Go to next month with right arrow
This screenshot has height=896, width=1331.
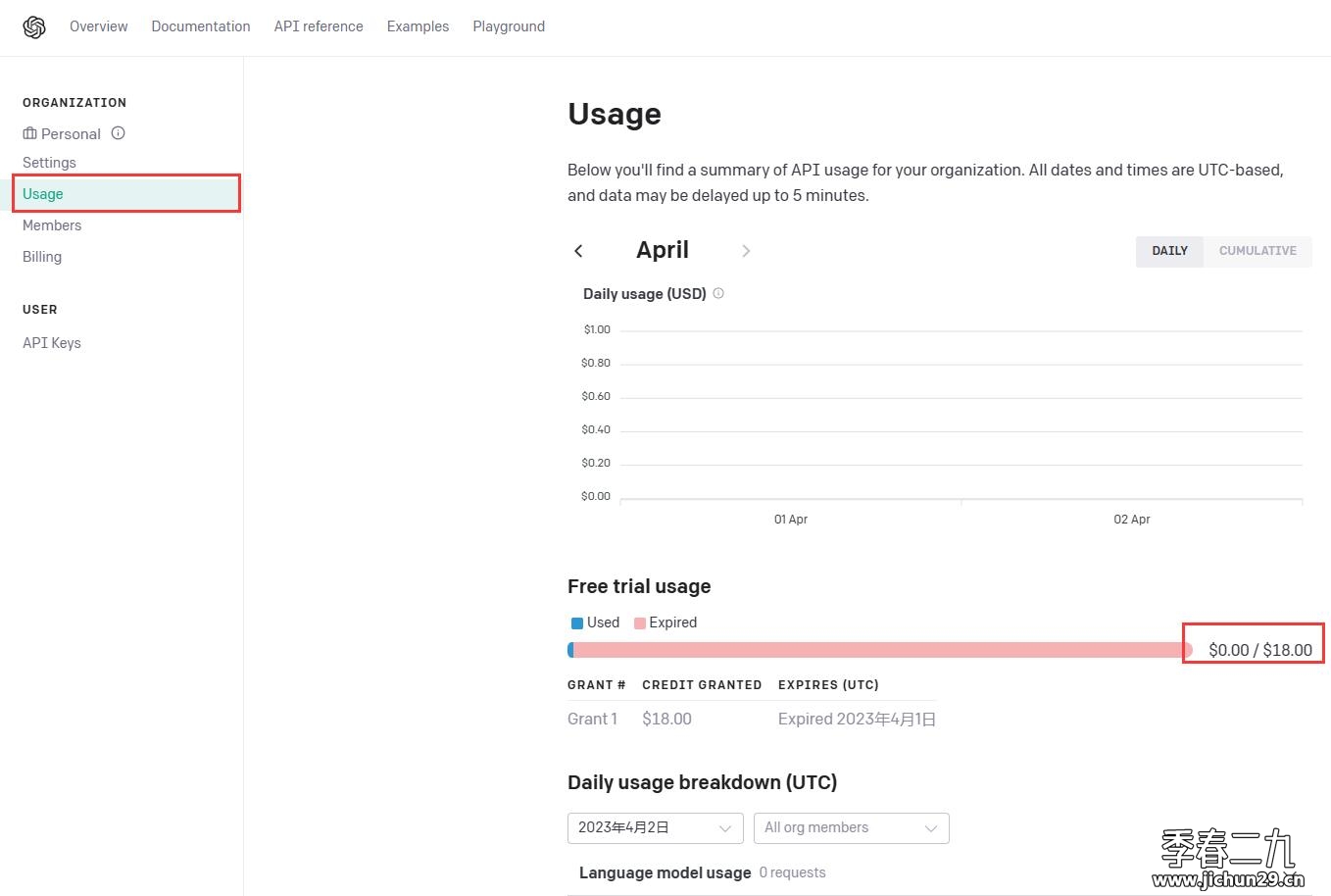[746, 251]
